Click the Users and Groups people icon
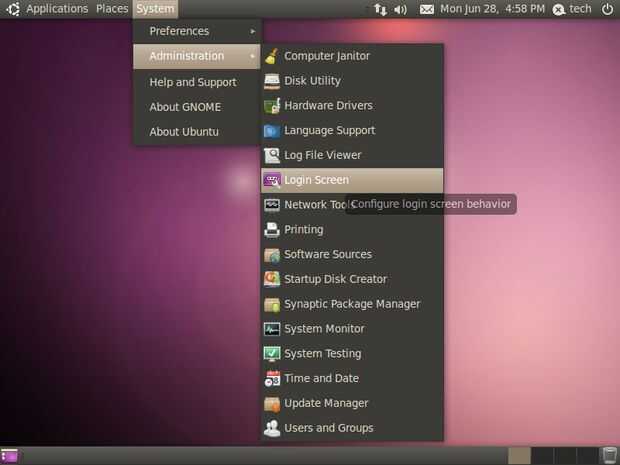This screenshot has width=620, height=465. tap(272, 428)
